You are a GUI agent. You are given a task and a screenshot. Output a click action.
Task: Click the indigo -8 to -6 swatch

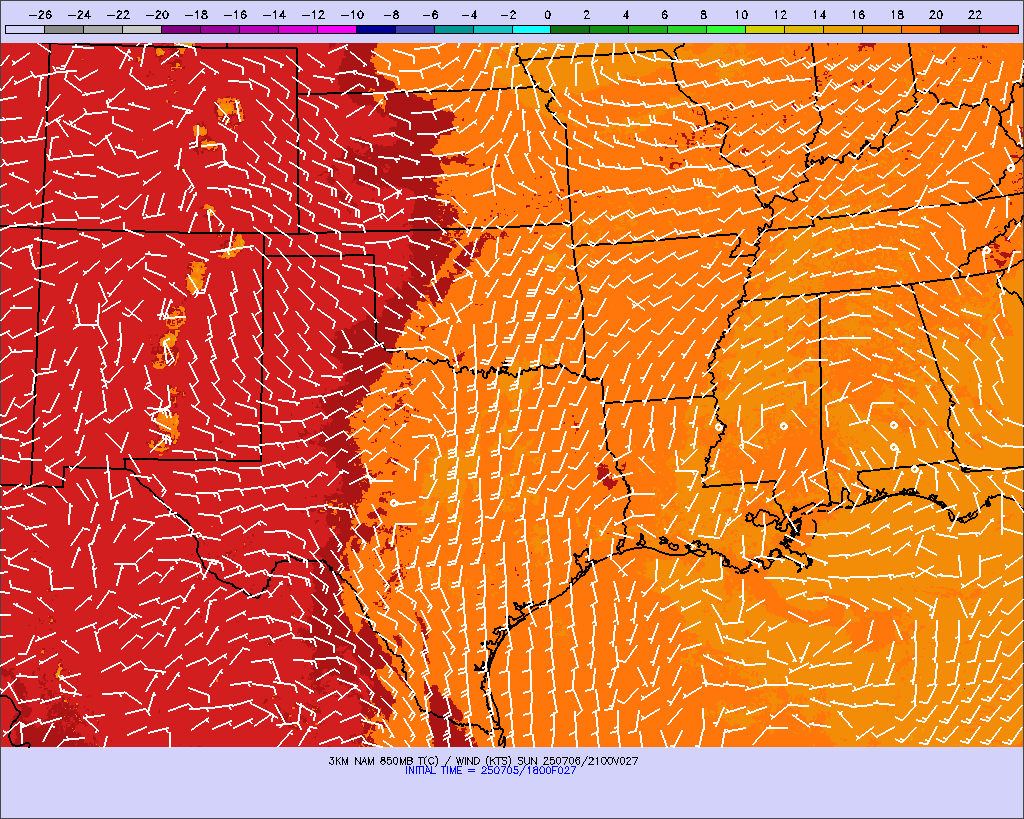point(415,29)
